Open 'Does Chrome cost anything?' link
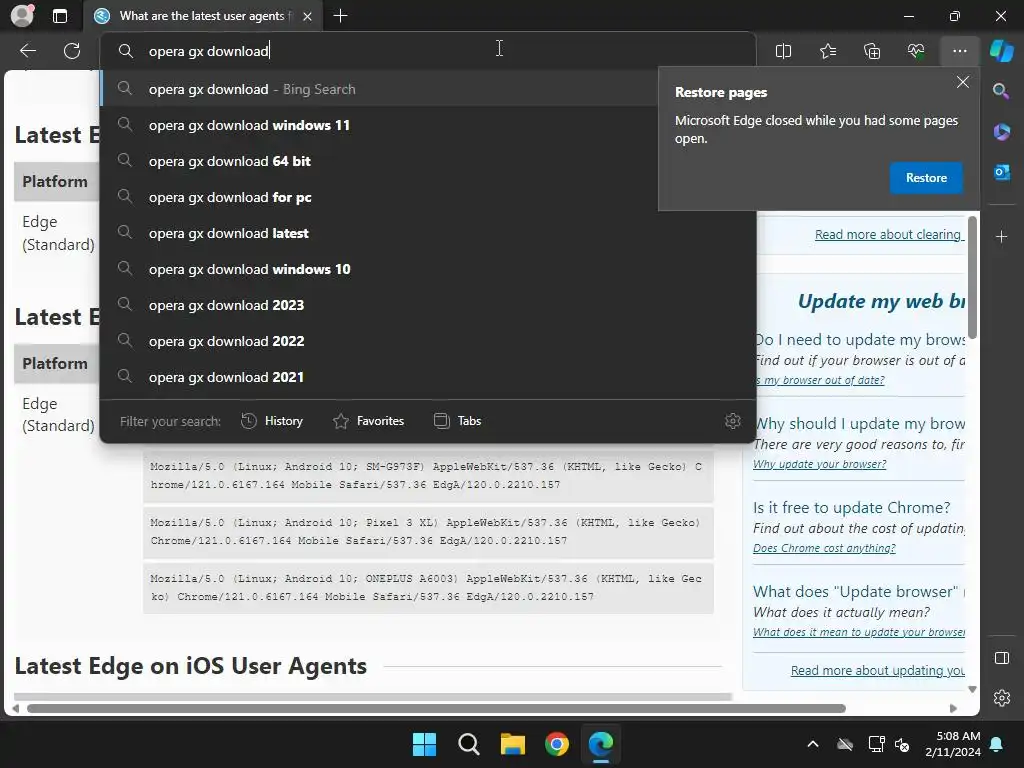The width and height of the screenshot is (1024, 768). (824, 548)
